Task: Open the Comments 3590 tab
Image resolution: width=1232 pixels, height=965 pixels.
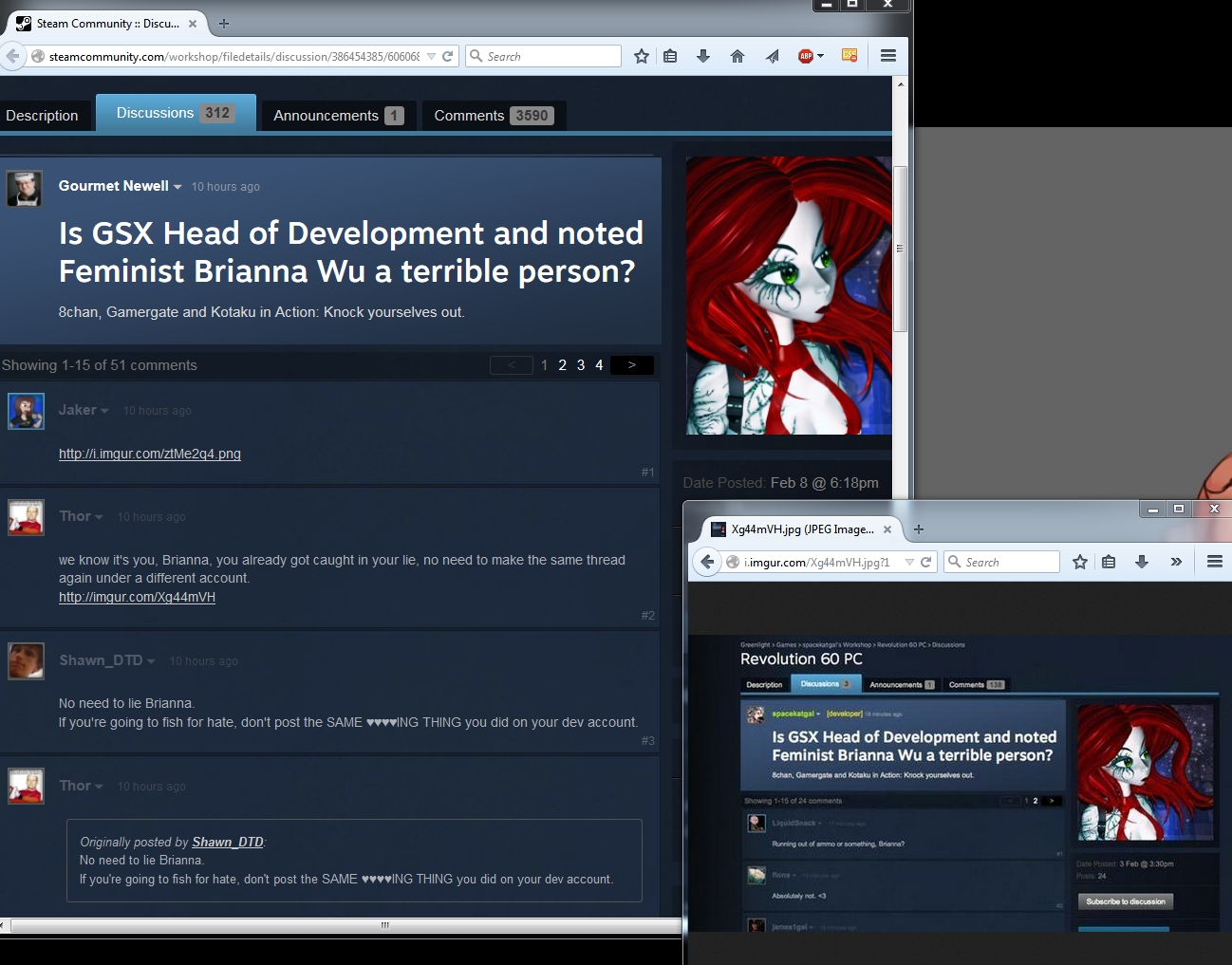Action: (x=493, y=115)
